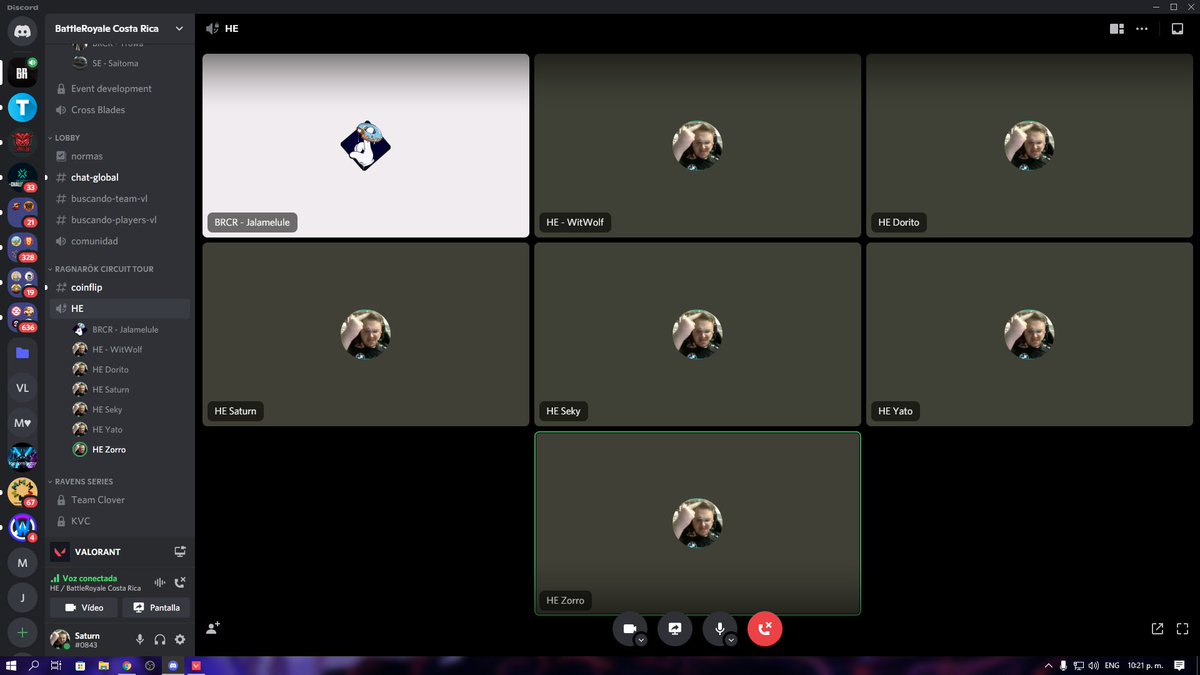Screen dimensions: 1200x675
Task: Stream VALORANT with screen icon
Action: [x=180, y=551]
